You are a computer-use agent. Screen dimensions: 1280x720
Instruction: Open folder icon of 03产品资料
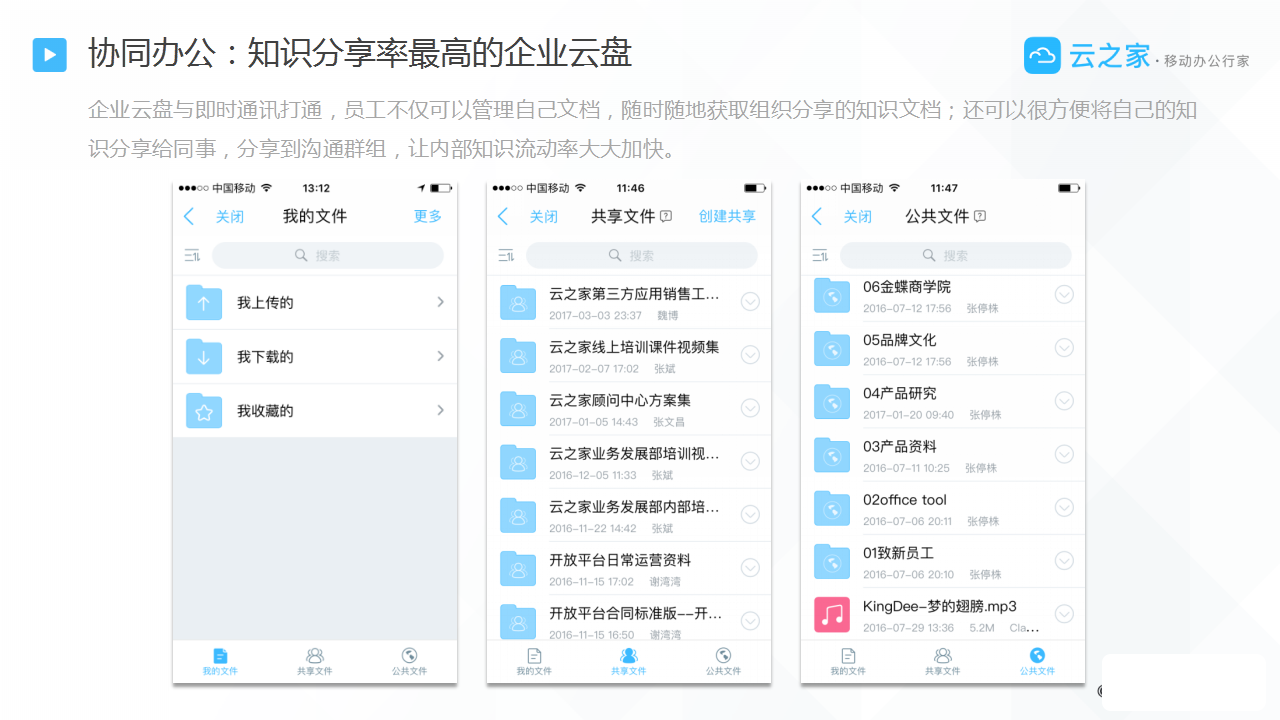(x=832, y=454)
